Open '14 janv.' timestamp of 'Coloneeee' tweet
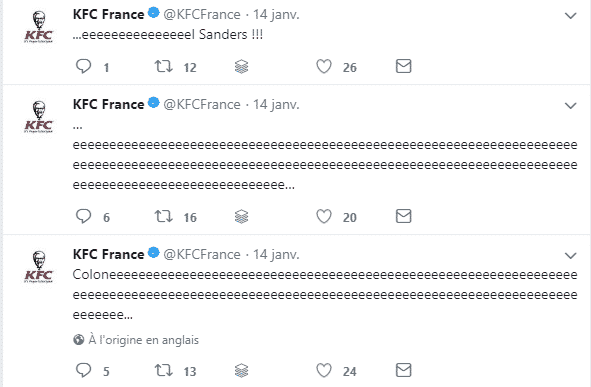 (276, 255)
